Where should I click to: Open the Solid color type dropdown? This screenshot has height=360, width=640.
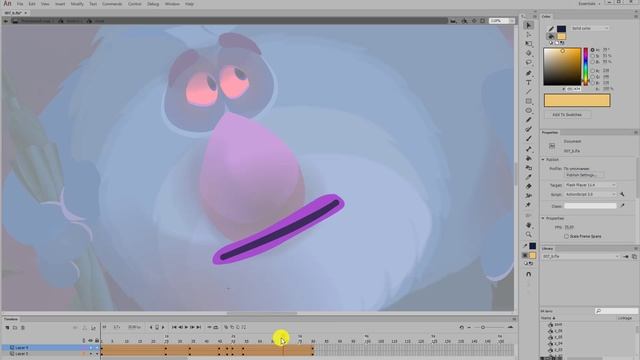coord(590,28)
